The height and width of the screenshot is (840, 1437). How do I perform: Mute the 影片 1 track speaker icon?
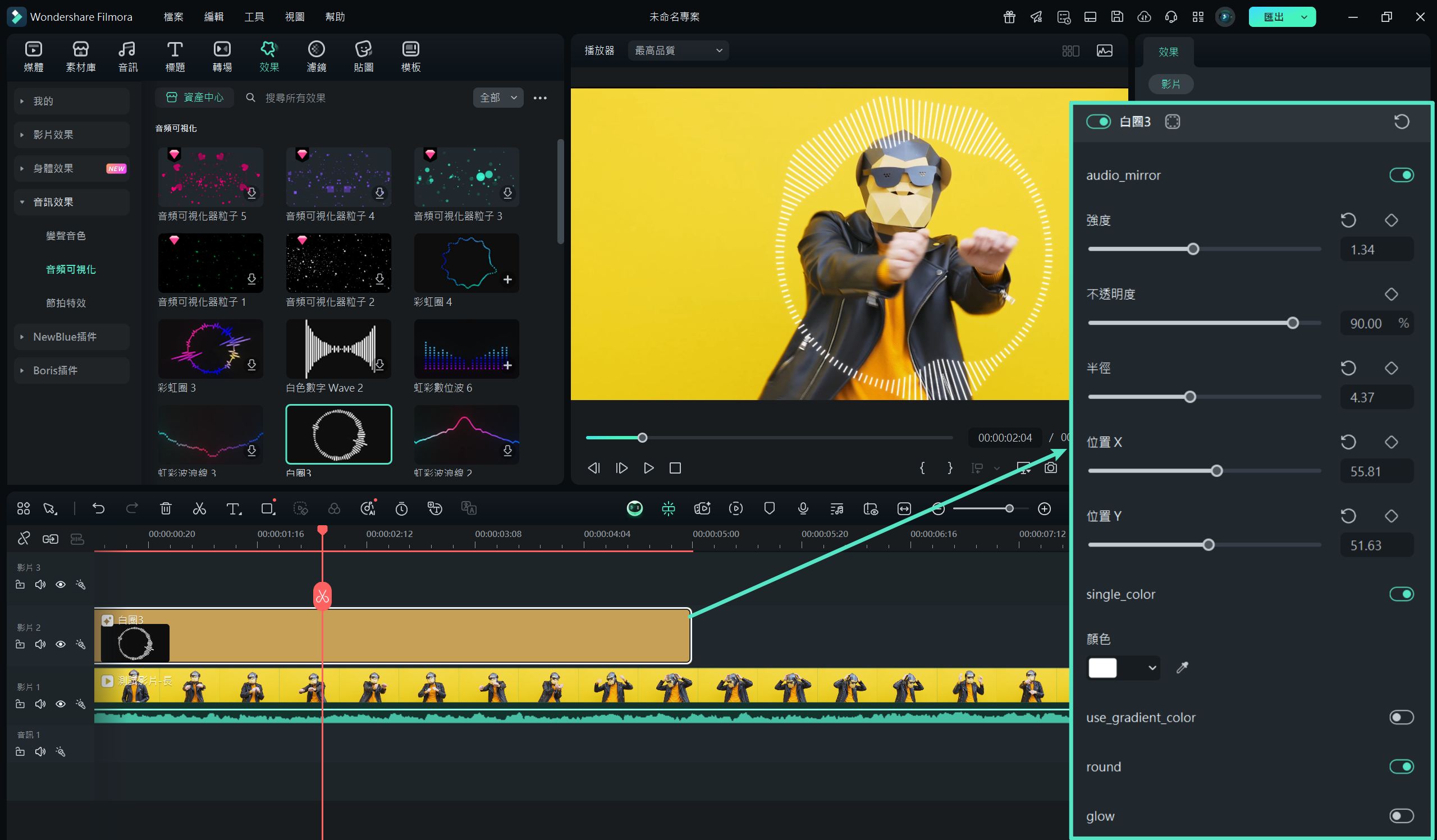[x=40, y=704]
